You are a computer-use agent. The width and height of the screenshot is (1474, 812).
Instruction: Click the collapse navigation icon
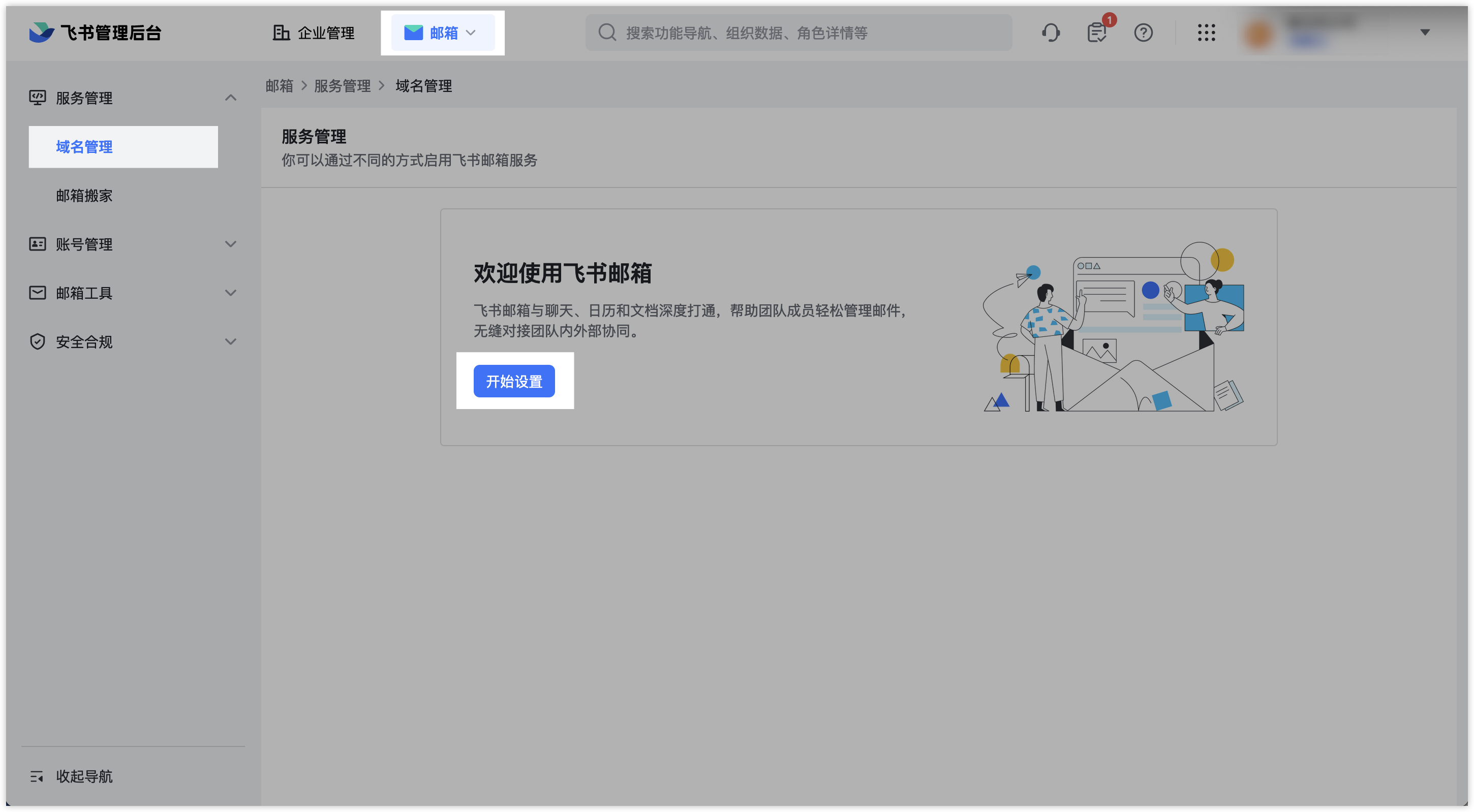click(x=37, y=776)
